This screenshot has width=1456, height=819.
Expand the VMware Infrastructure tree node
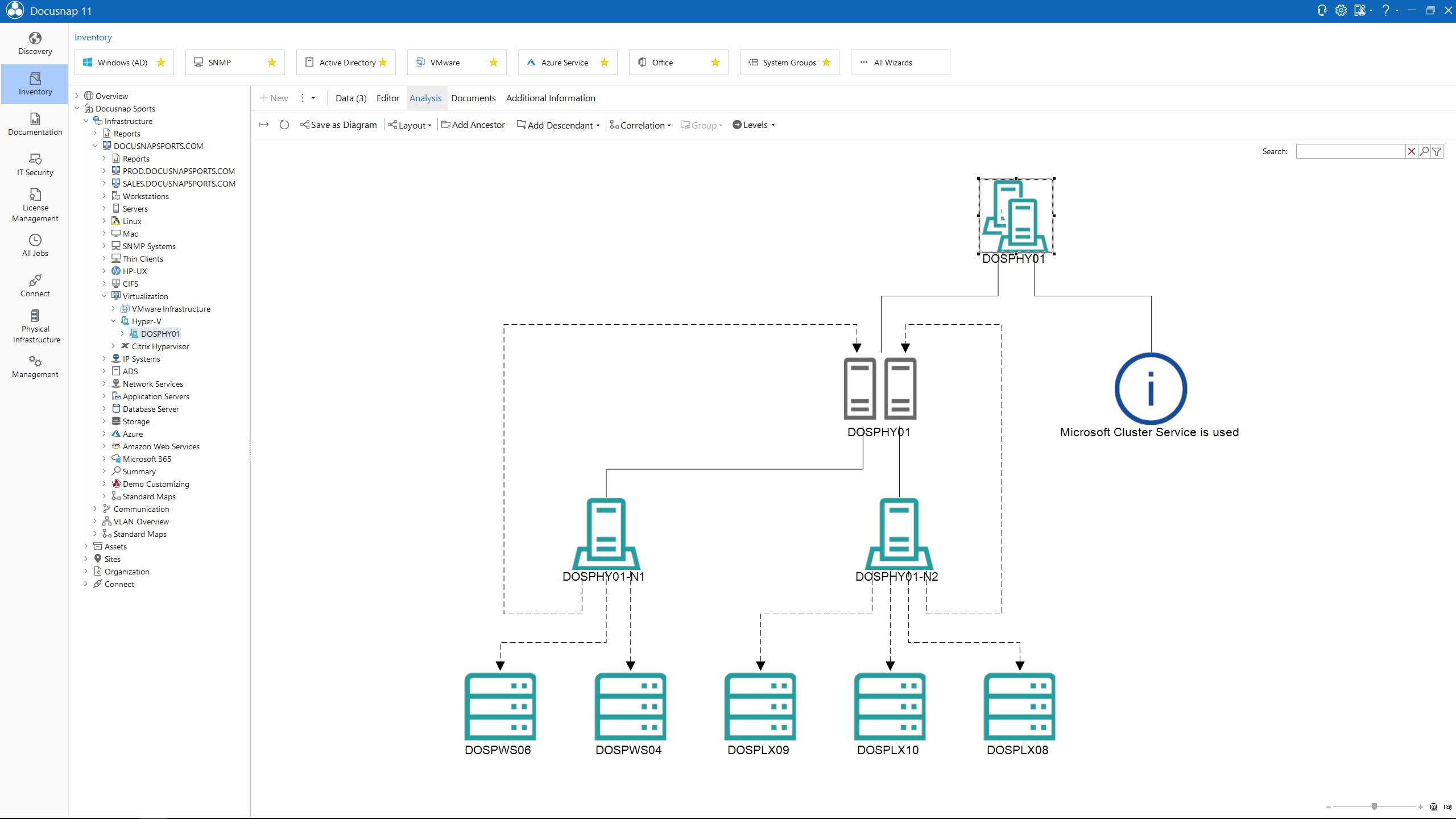113,308
